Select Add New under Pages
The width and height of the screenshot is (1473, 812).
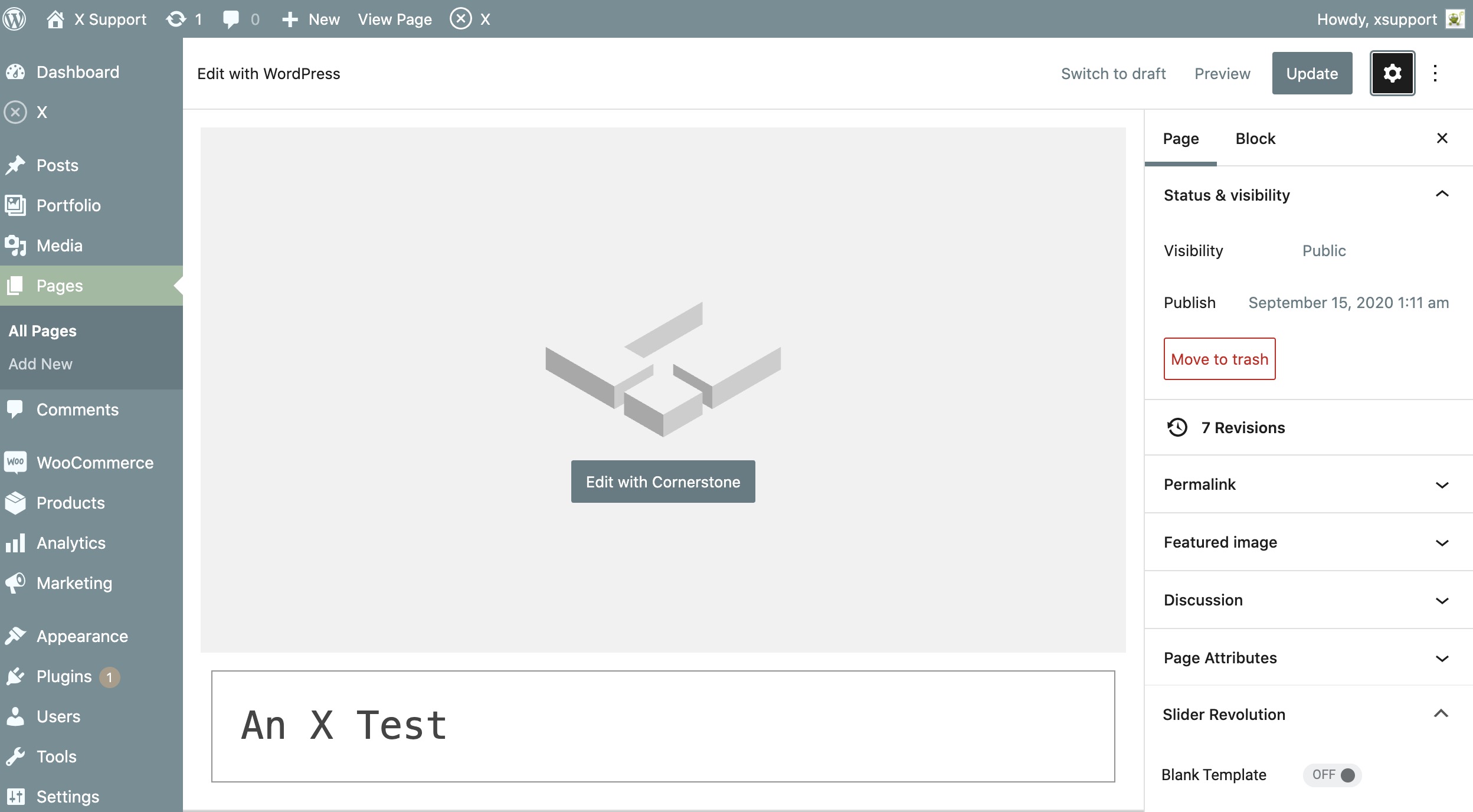40,364
